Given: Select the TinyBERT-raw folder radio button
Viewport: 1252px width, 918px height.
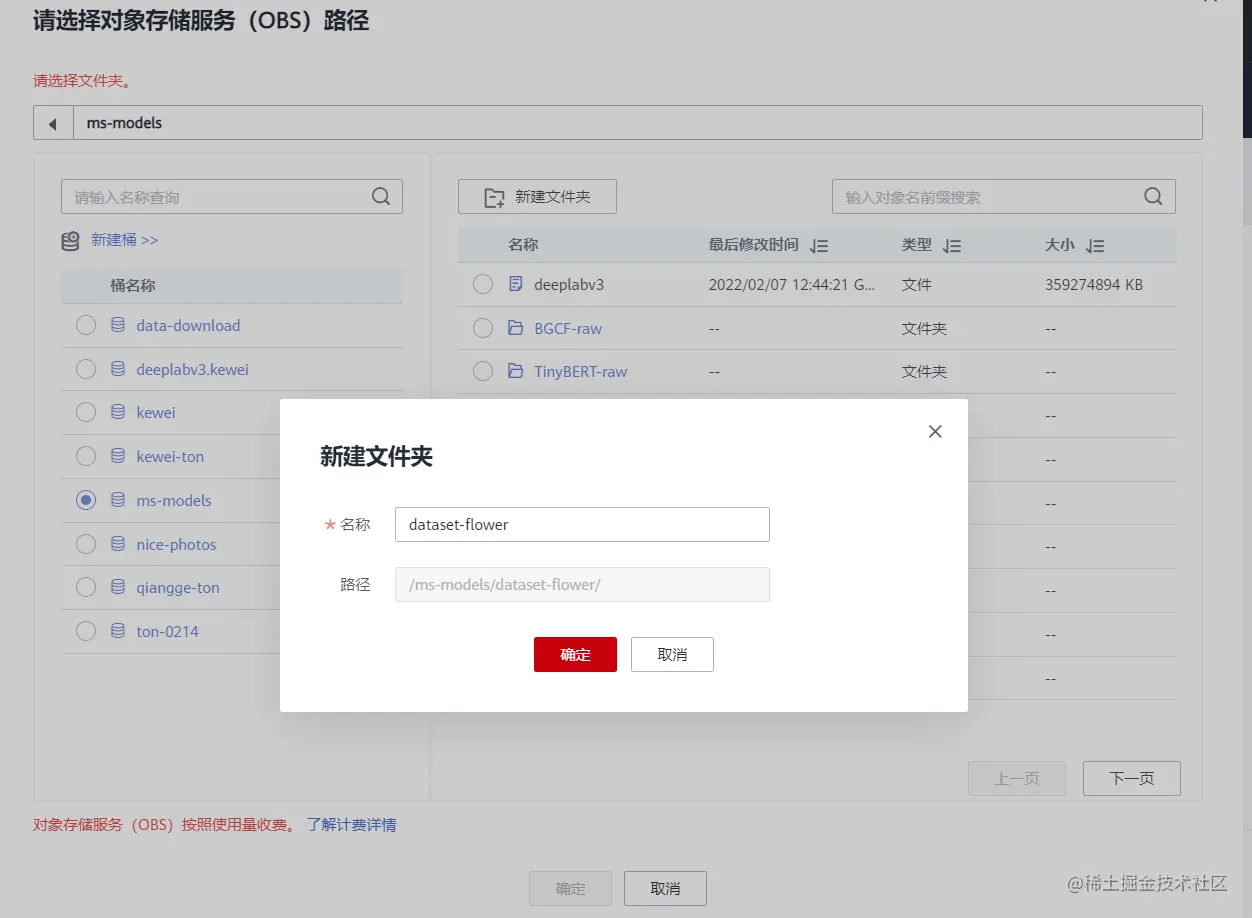Looking at the screenshot, I should (483, 371).
